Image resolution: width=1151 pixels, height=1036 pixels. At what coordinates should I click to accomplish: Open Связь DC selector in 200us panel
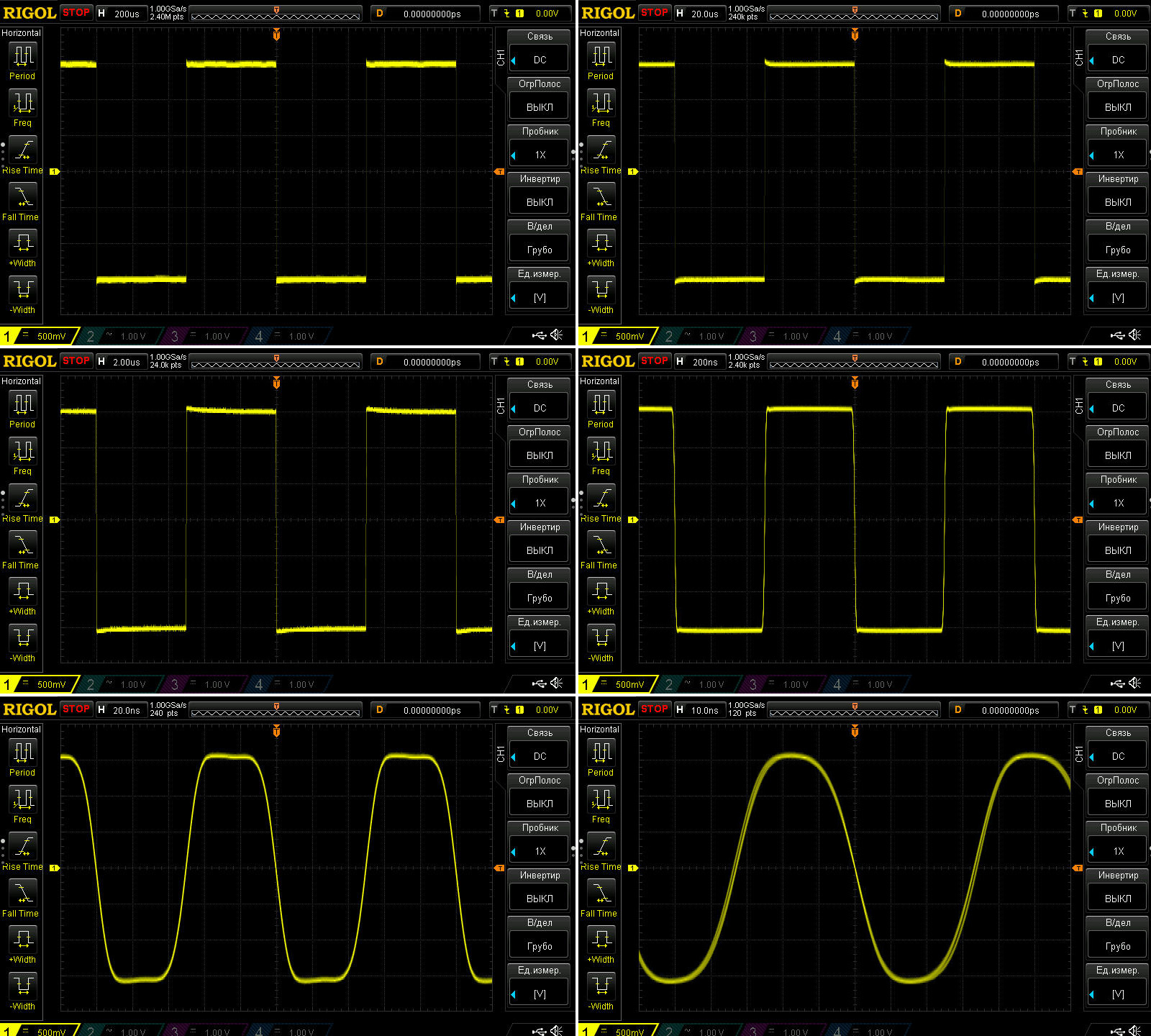(540, 60)
